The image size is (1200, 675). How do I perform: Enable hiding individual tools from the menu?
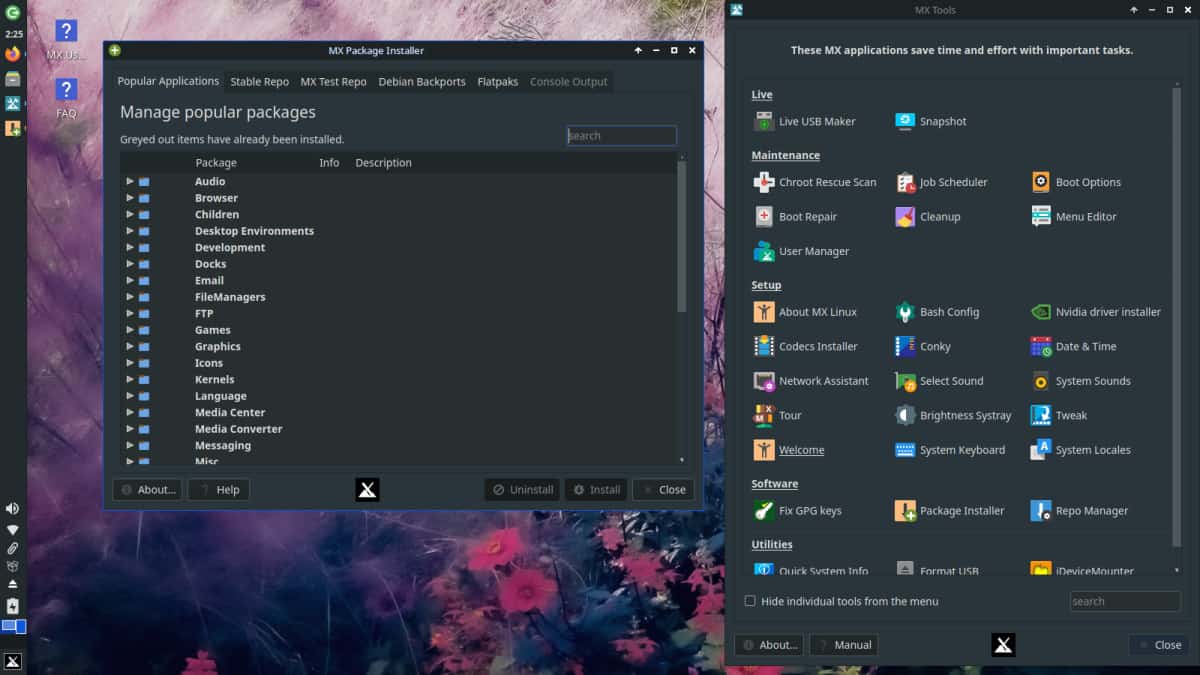749,601
